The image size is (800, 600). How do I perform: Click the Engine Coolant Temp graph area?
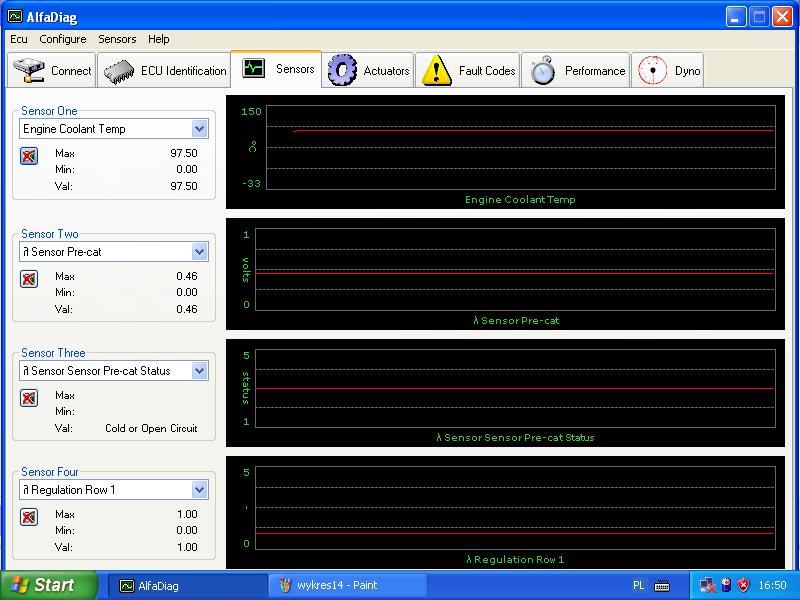[515, 148]
